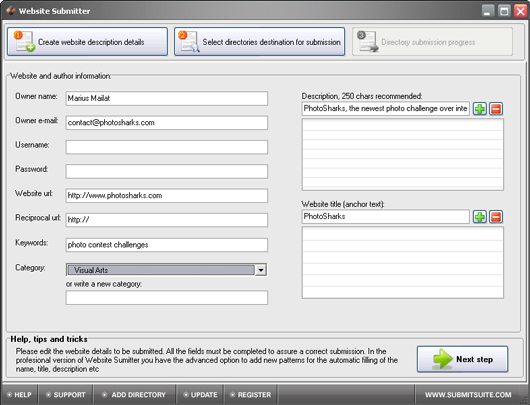
Task: Open the WWW.SUBMITSUITE.COM link
Action: click(x=468, y=395)
